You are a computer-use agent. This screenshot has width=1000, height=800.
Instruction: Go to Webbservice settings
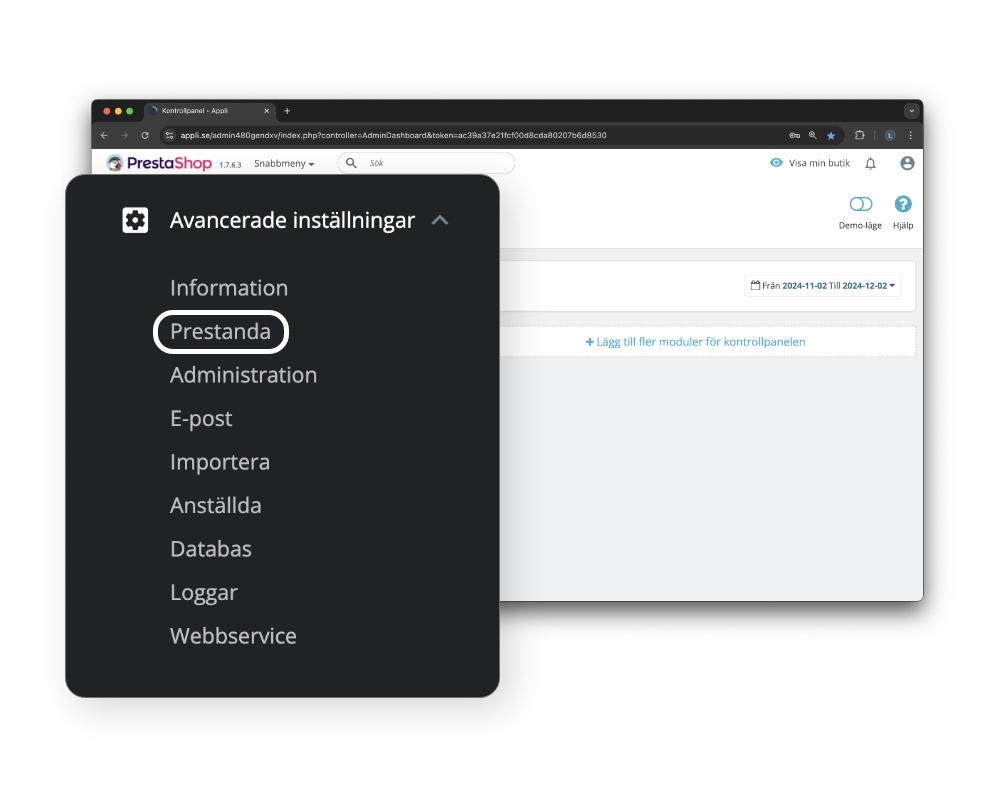click(x=233, y=636)
